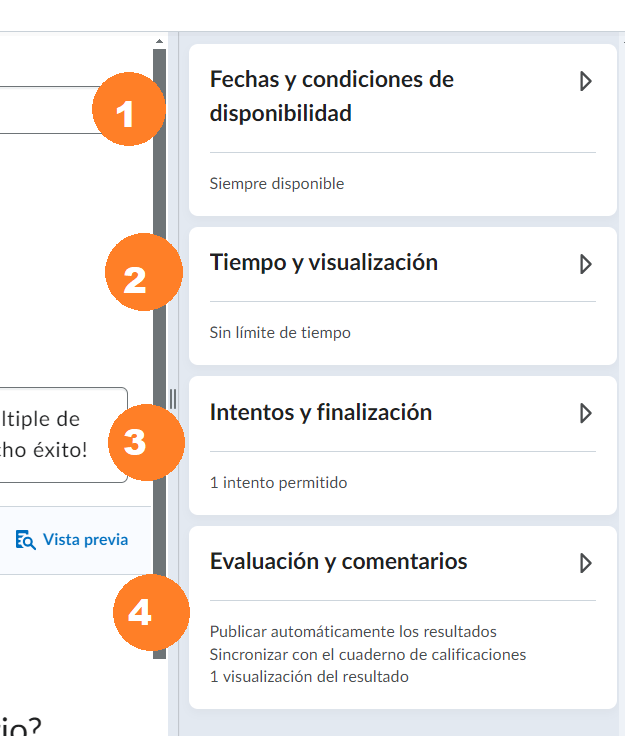Click the text box ending in éxito
The width and height of the screenshot is (625, 736).
[x=60, y=435]
